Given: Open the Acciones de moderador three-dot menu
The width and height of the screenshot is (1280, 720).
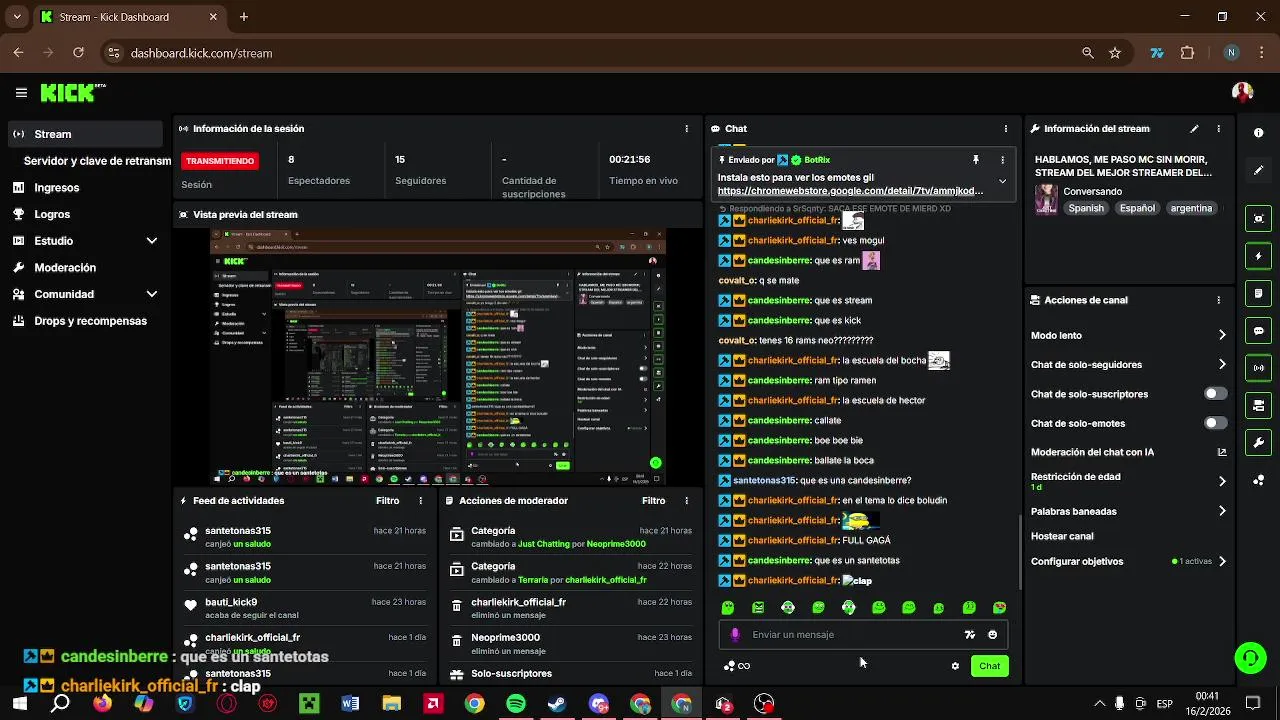Looking at the screenshot, I should tap(686, 501).
